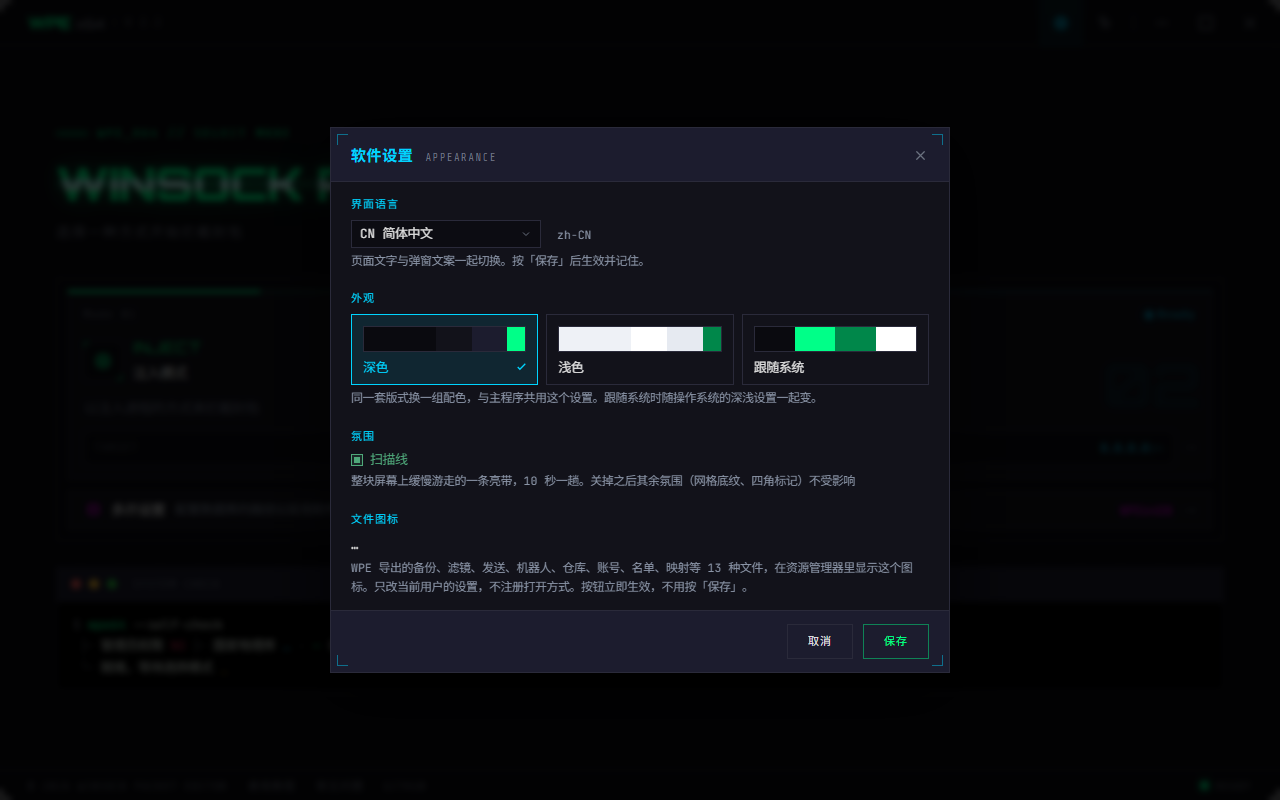
Task: Click the APPEARANCE subtitle label
Action: point(461,157)
